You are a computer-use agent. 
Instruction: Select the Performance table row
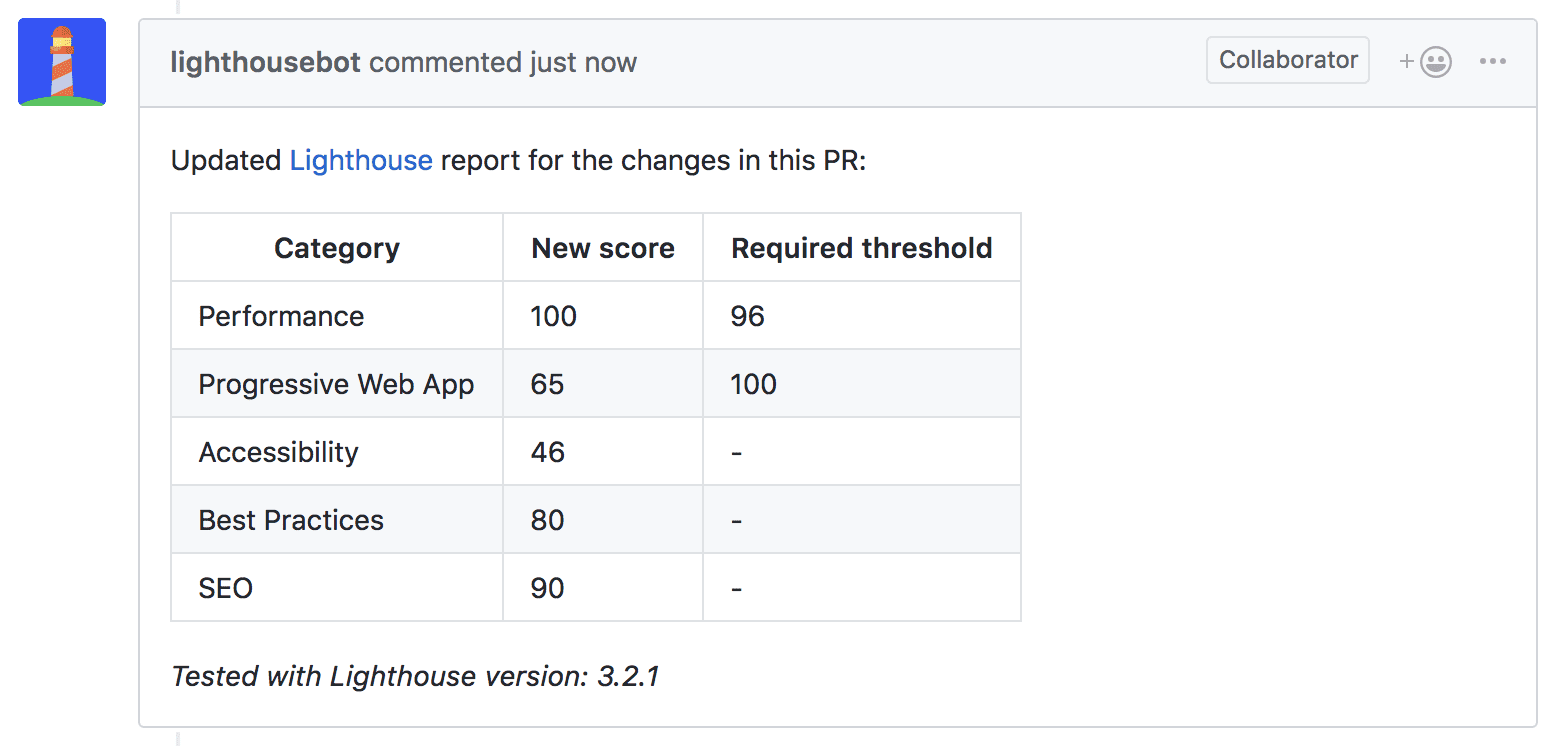281,315
